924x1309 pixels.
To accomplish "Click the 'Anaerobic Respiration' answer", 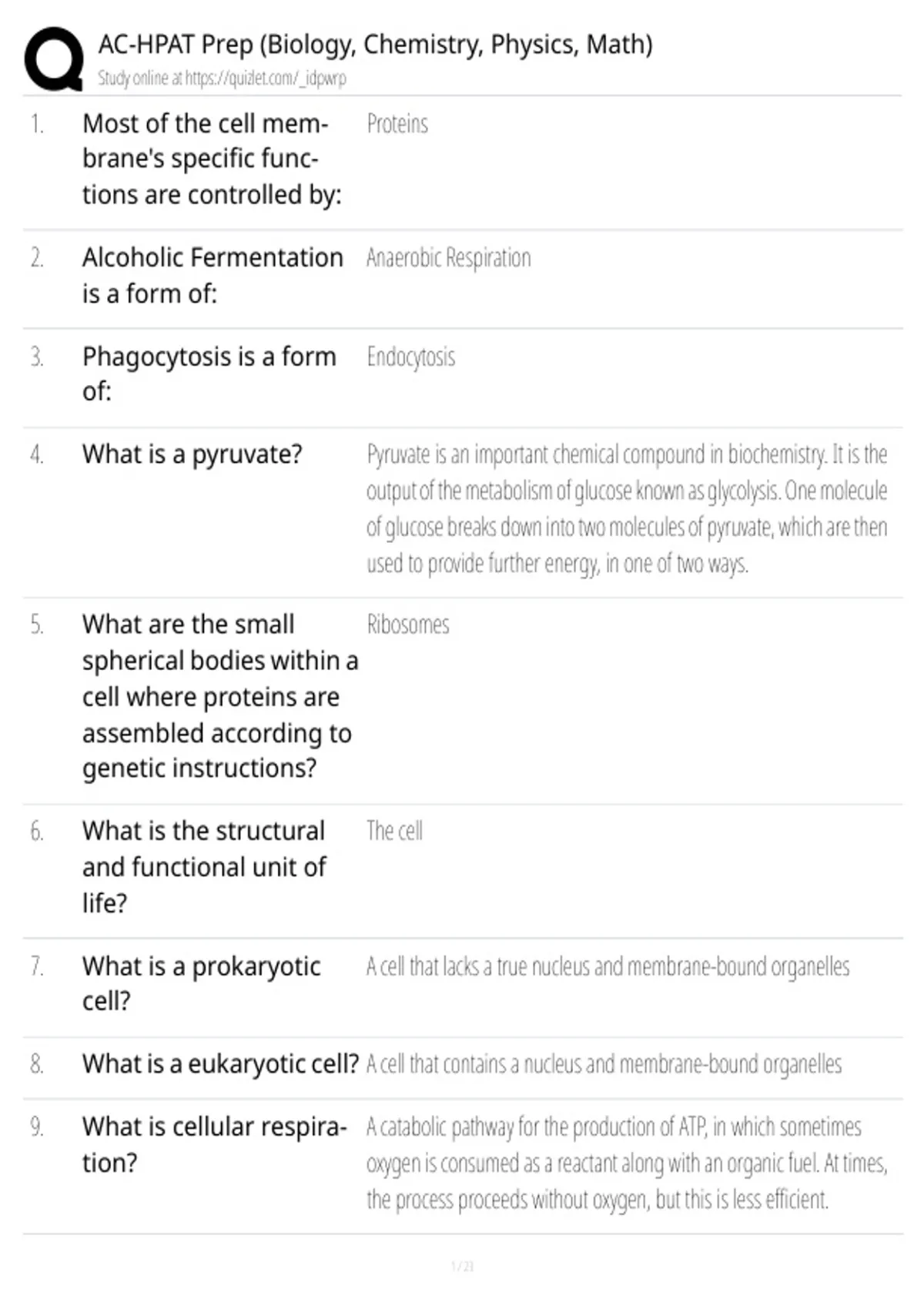I will (x=449, y=258).
